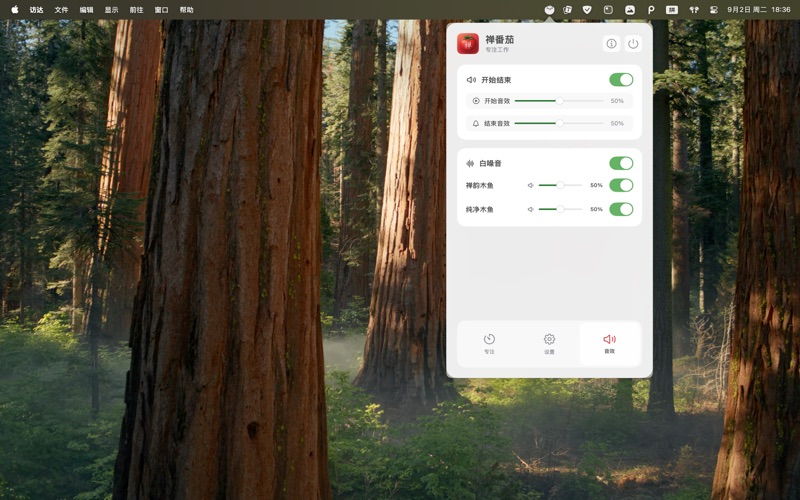Click the rounded square window icon in menu bar
The width and height of the screenshot is (800, 500).
tap(608, 9)
